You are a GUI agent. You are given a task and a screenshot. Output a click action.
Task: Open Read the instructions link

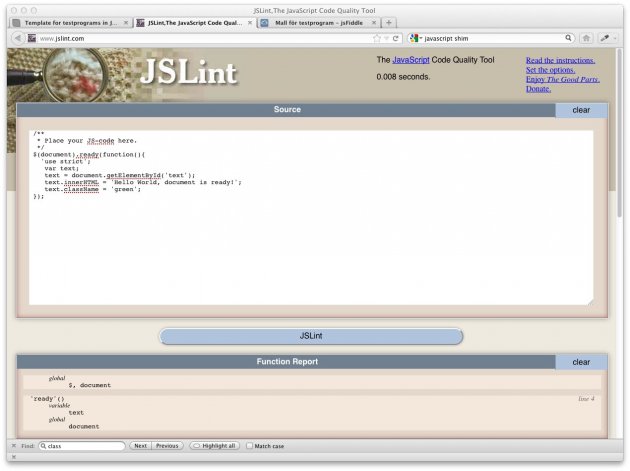560,60
